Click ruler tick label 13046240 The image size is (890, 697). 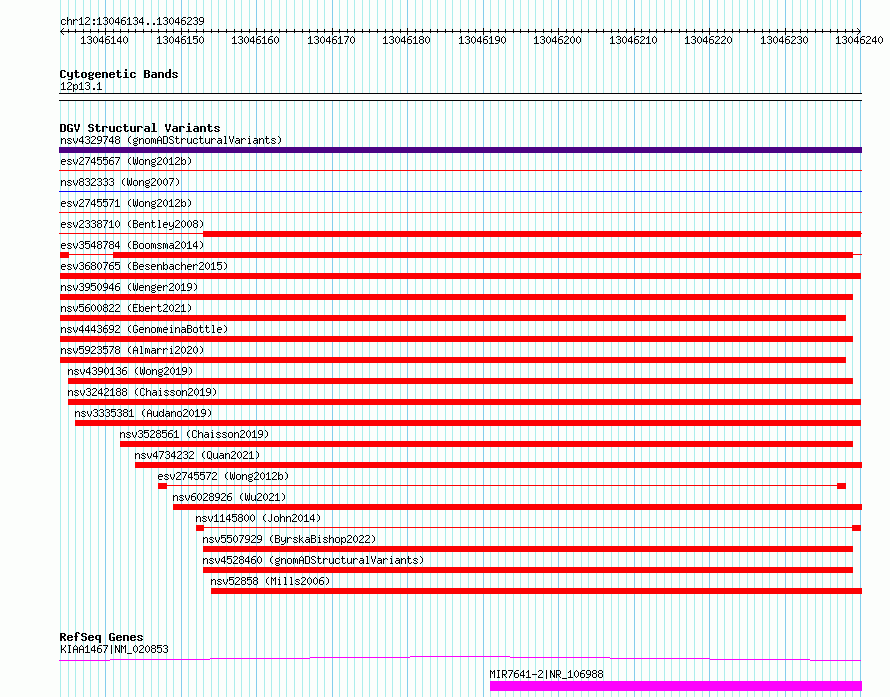(x=859, y=40)
